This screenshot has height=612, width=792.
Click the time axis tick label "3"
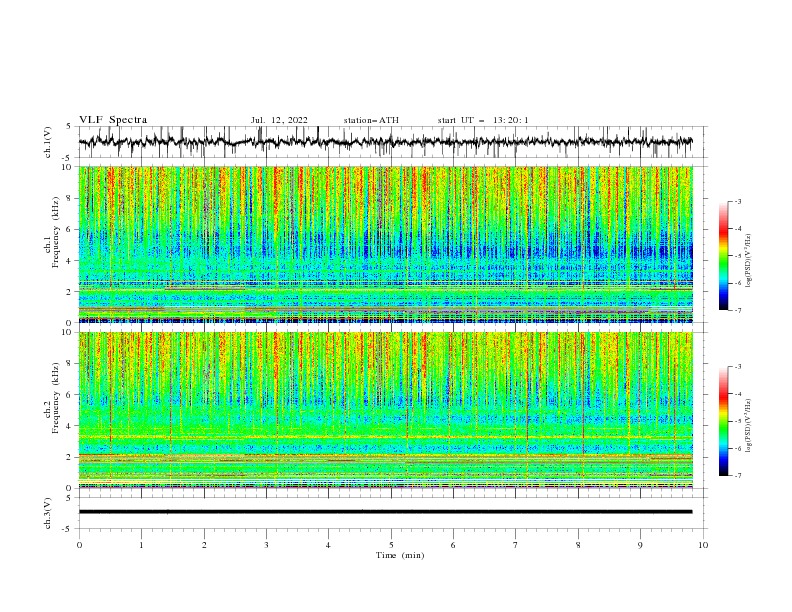point(266,545)
